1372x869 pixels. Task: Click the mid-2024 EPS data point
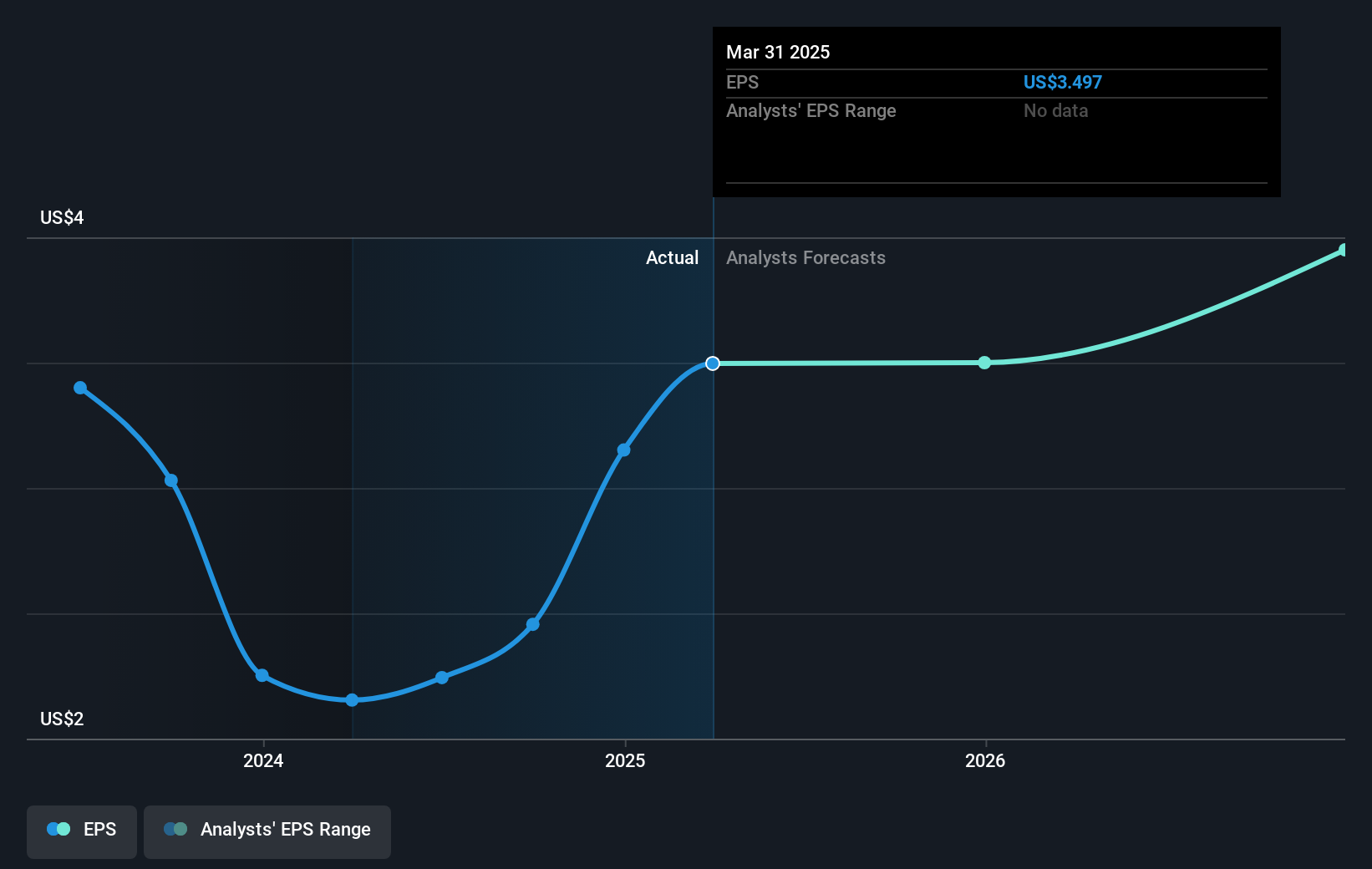tap(442, 678)
